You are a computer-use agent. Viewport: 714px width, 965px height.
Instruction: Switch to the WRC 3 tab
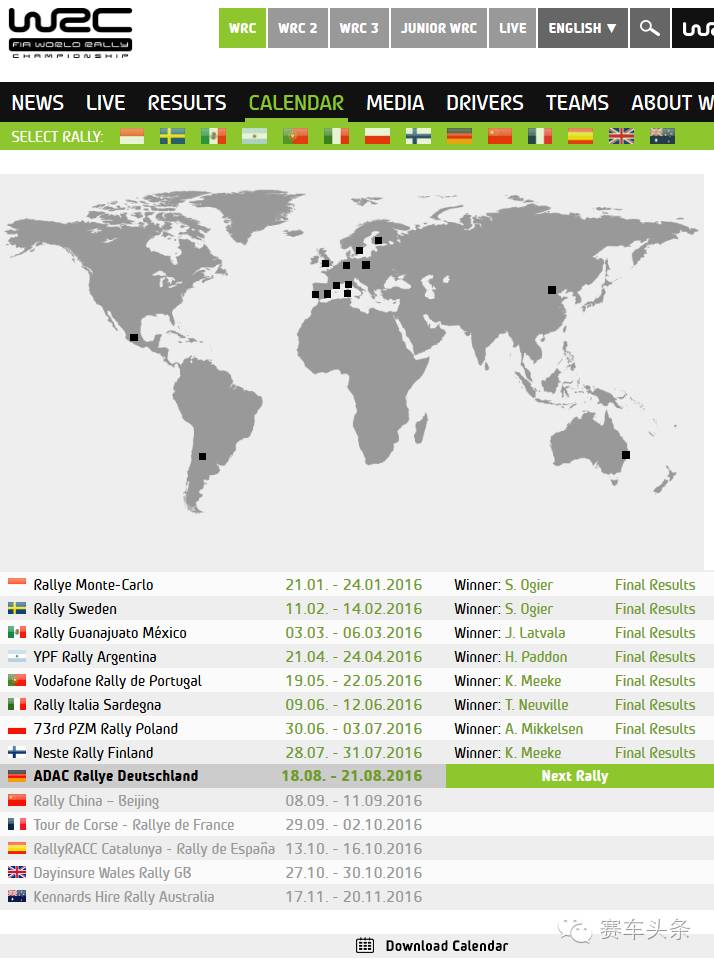(359, 28)
